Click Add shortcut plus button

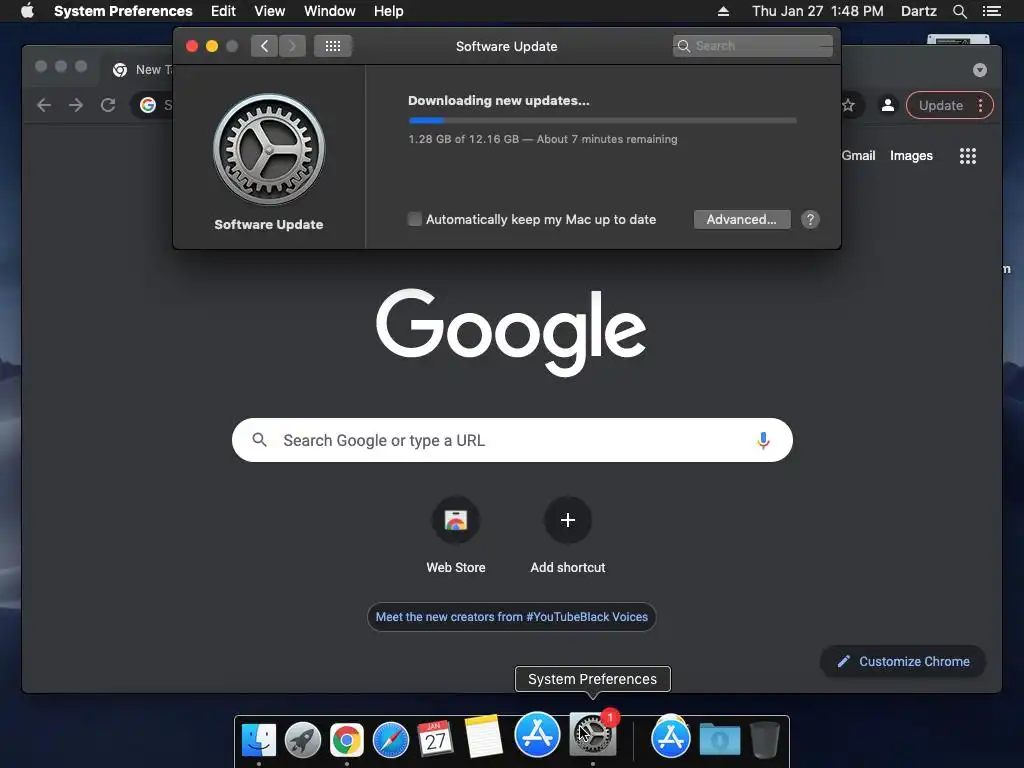click(x=568, y=520)
